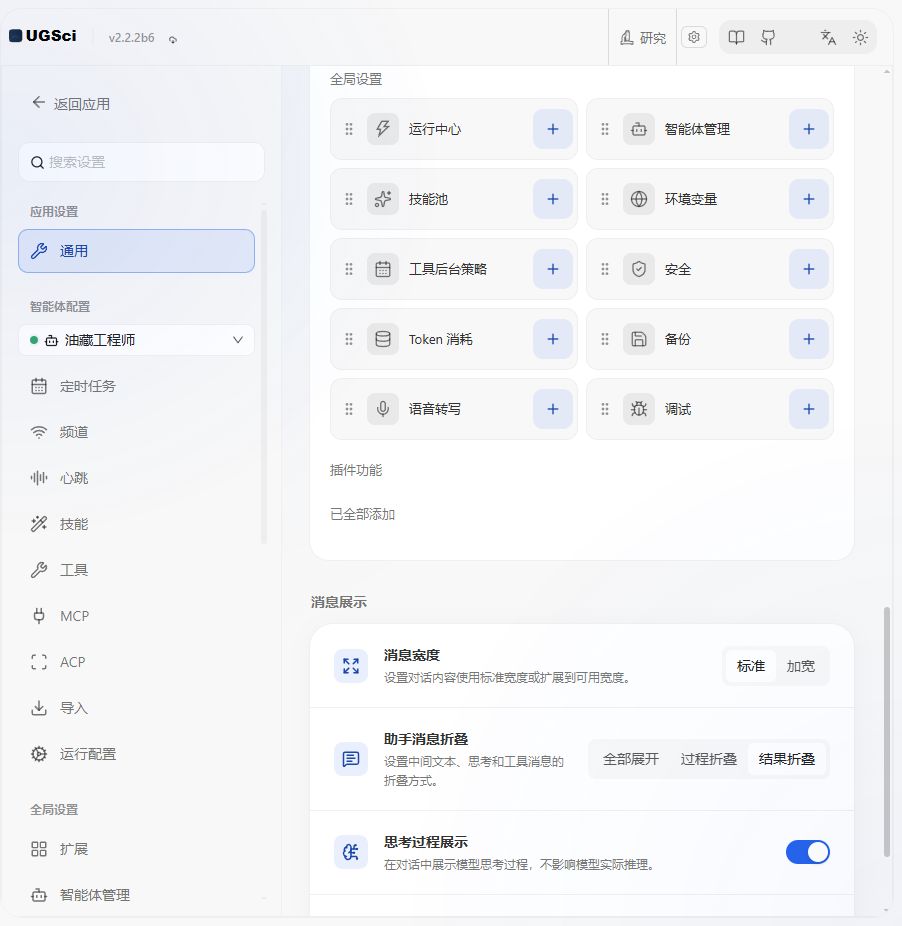Viewport: 902px width, 926px height.
Task: Set 消息宽度 to 标准
Action: coord(751,666)
